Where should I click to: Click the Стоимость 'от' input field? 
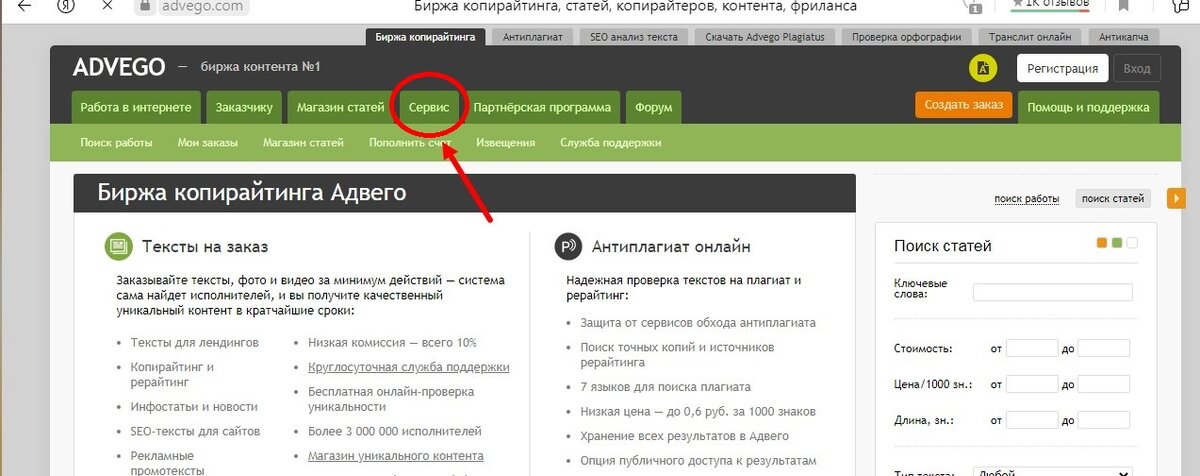1032,349
